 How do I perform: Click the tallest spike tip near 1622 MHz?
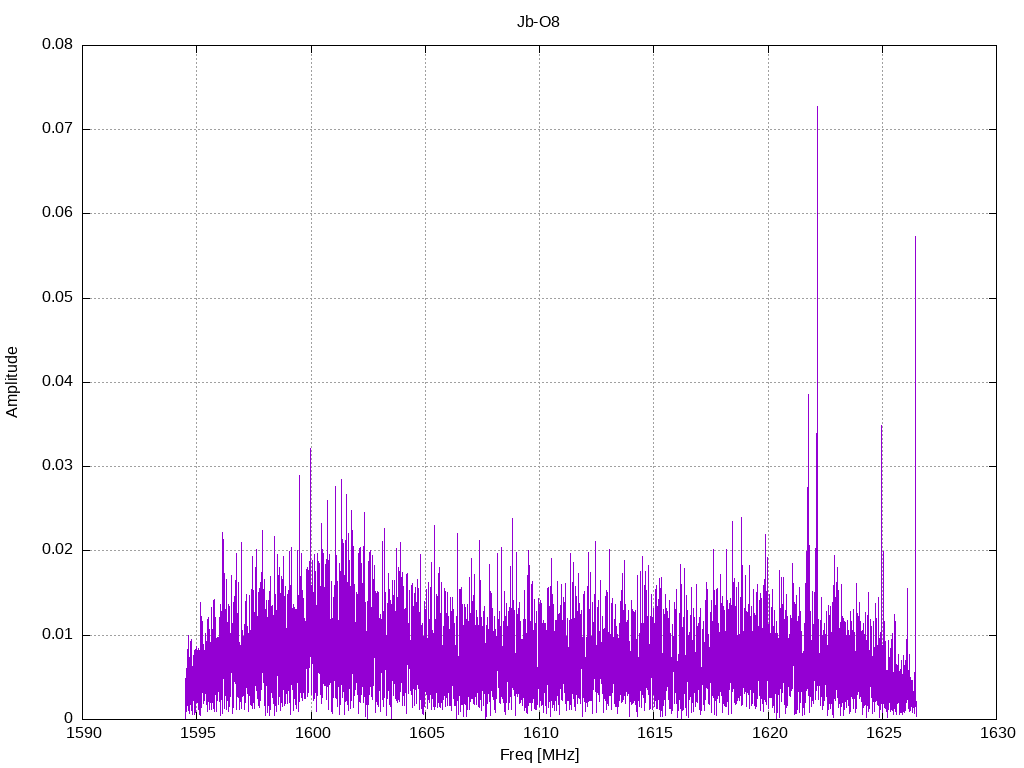(x=817, y=107)
